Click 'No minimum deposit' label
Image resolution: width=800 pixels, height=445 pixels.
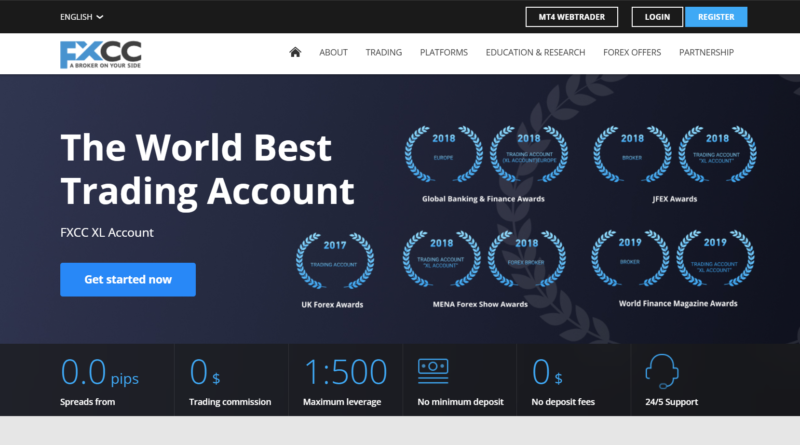pyautogui.click(x=460, y=402)
